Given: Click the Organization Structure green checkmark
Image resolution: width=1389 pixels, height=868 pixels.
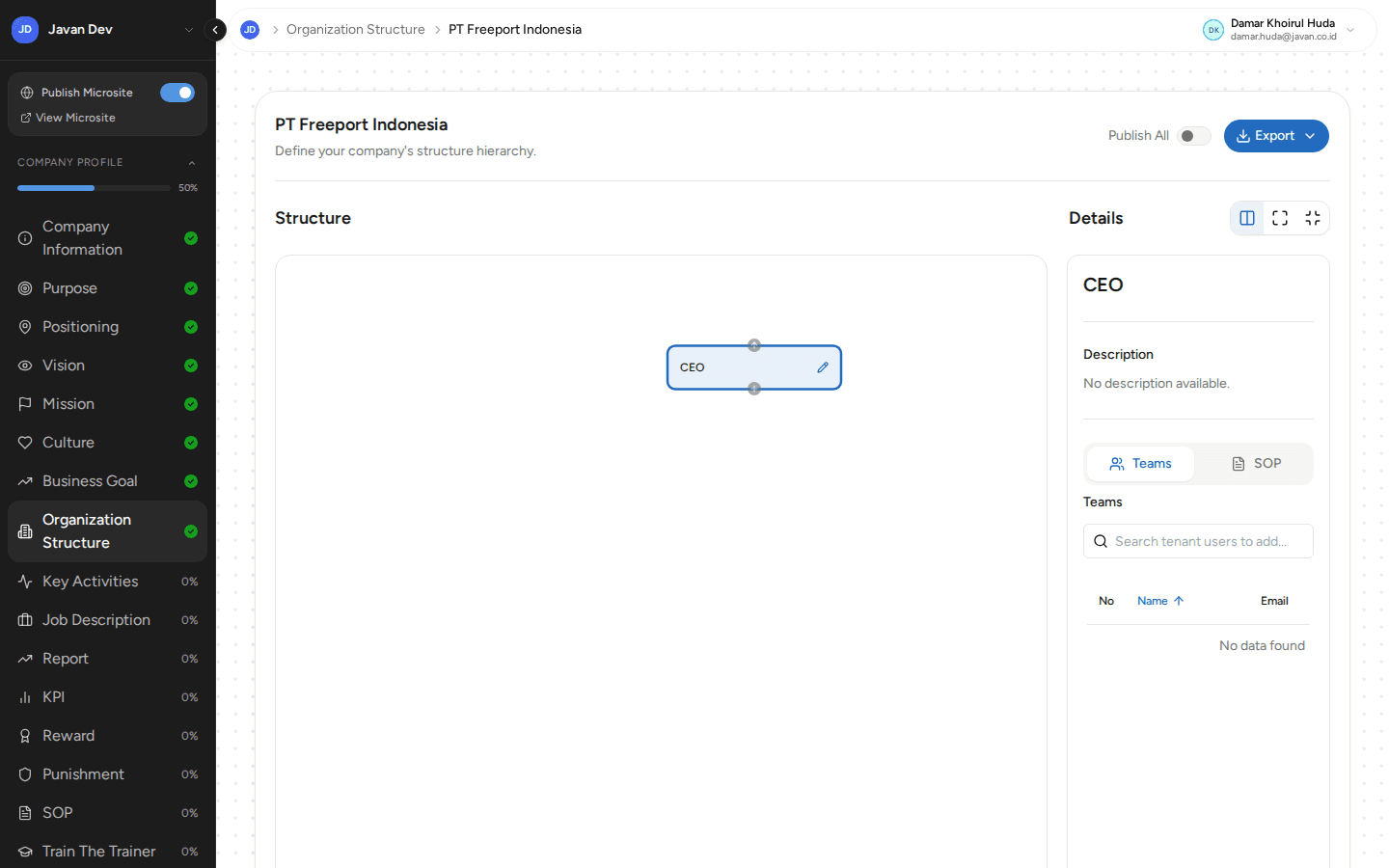Looking at the screenshot, I should 191,531.
